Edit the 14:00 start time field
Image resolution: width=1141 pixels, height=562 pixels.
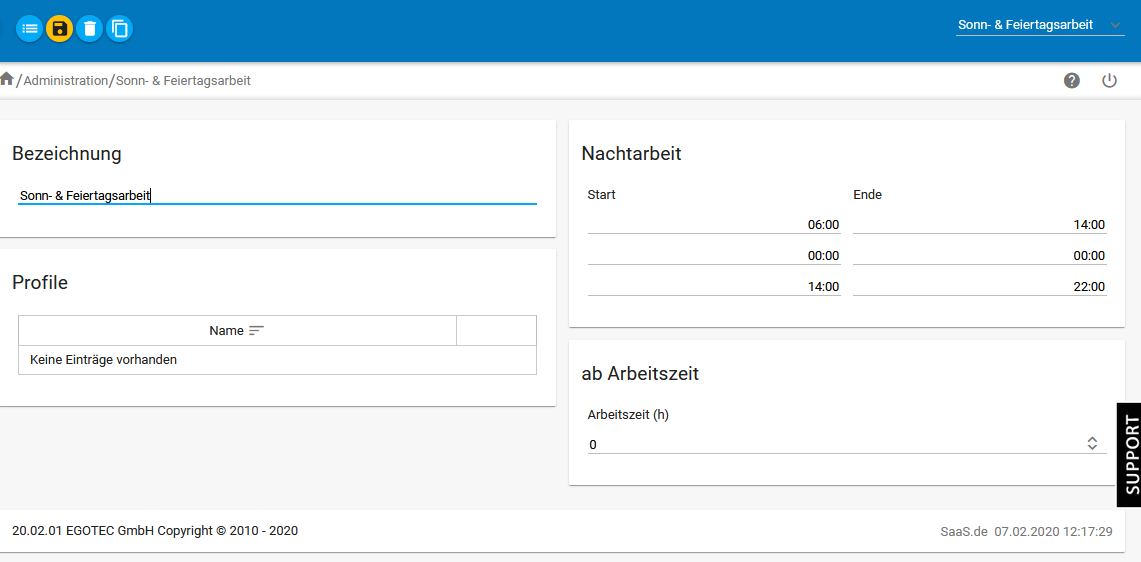tap(714, 287)
